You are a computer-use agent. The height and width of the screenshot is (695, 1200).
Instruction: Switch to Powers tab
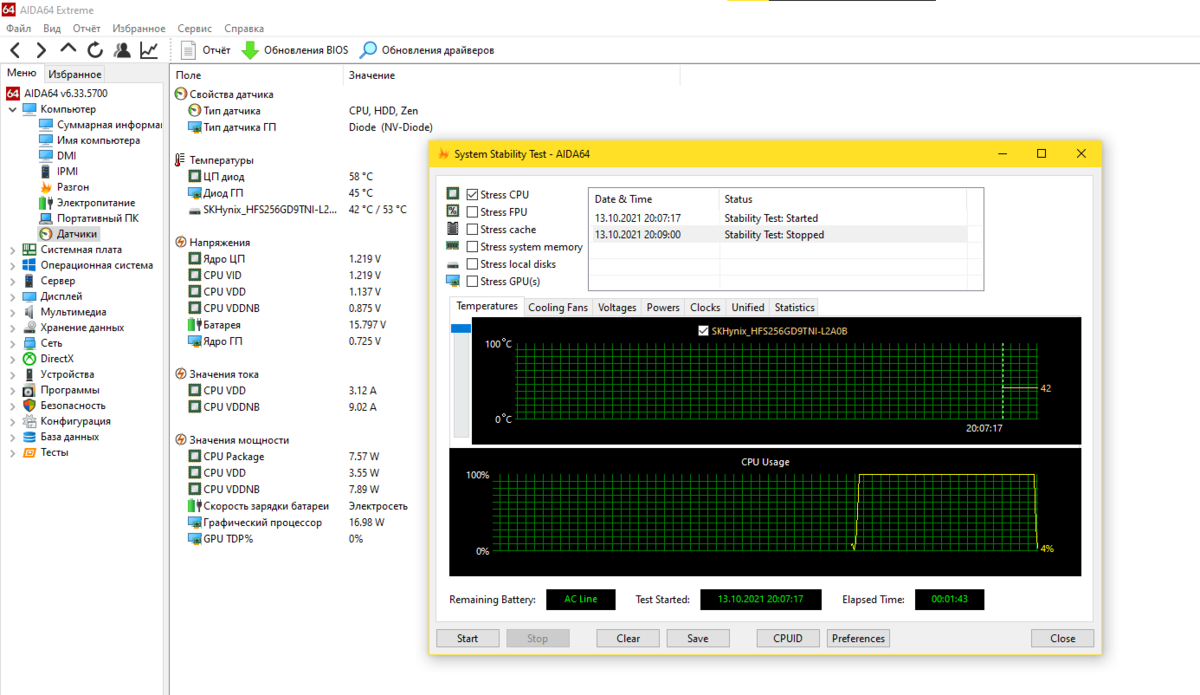tap(663, 307)
